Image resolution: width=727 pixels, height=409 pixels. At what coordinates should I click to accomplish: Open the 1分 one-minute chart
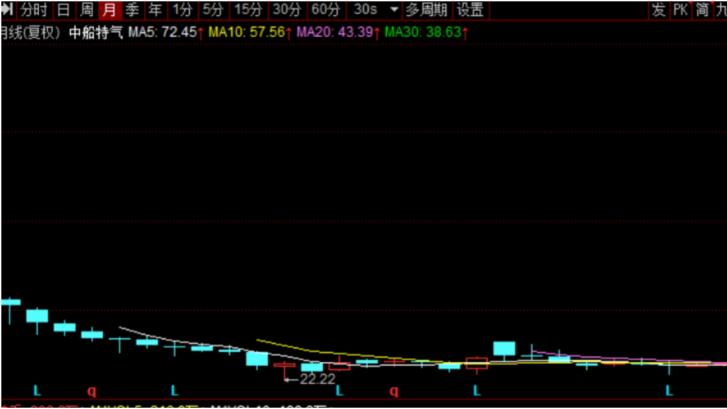click(182, 10)
